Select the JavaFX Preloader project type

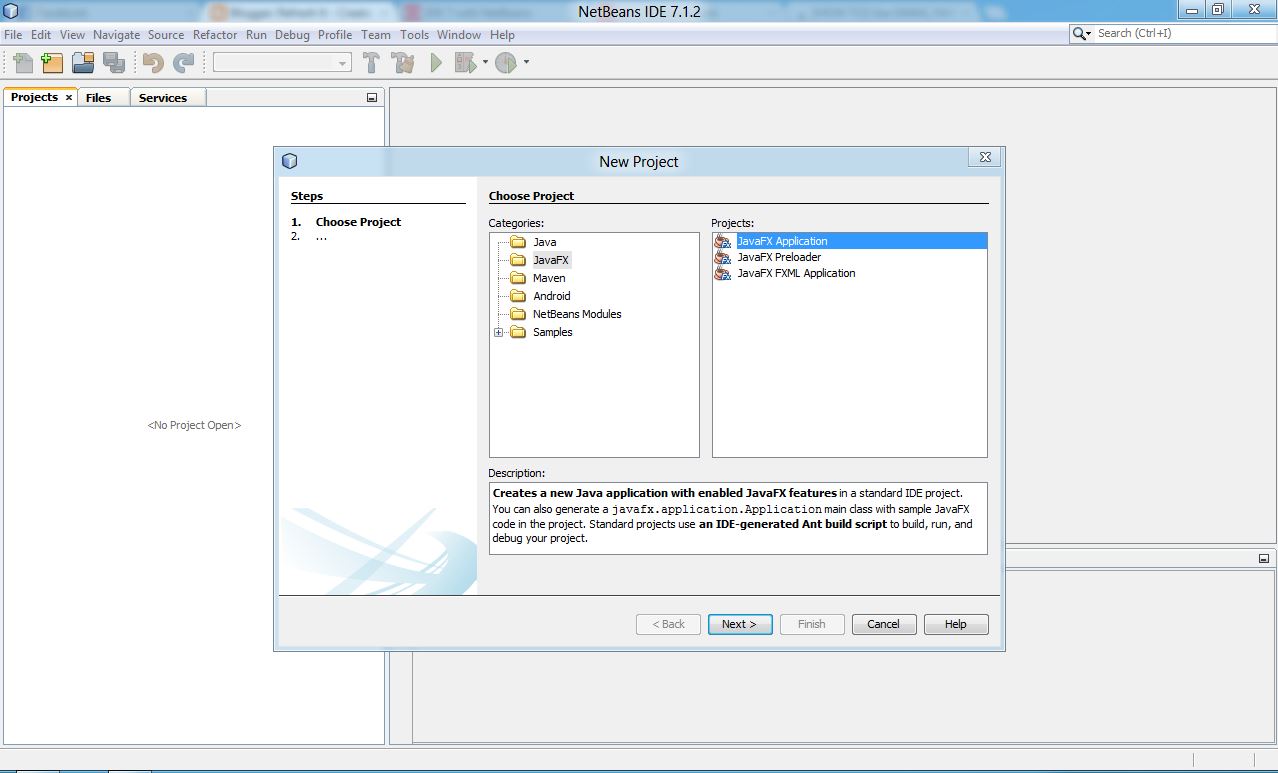click(x=779, y=257)
